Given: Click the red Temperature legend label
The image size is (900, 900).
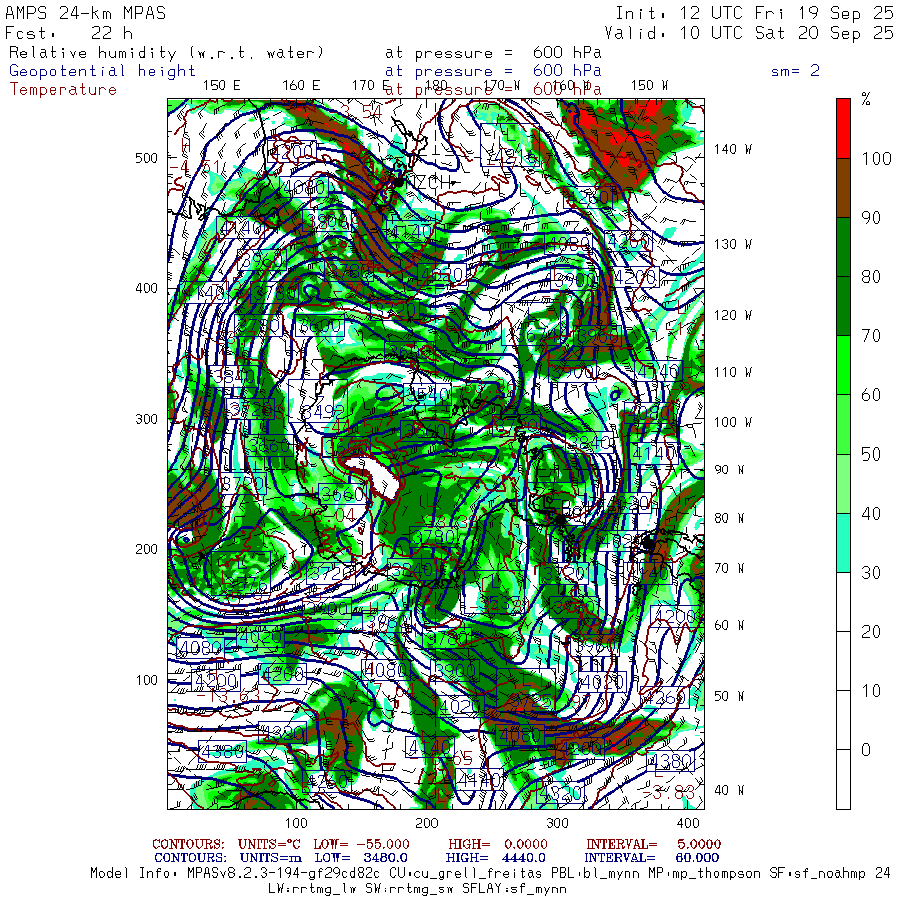Looking at the screenshot, I should pos(63,89).
